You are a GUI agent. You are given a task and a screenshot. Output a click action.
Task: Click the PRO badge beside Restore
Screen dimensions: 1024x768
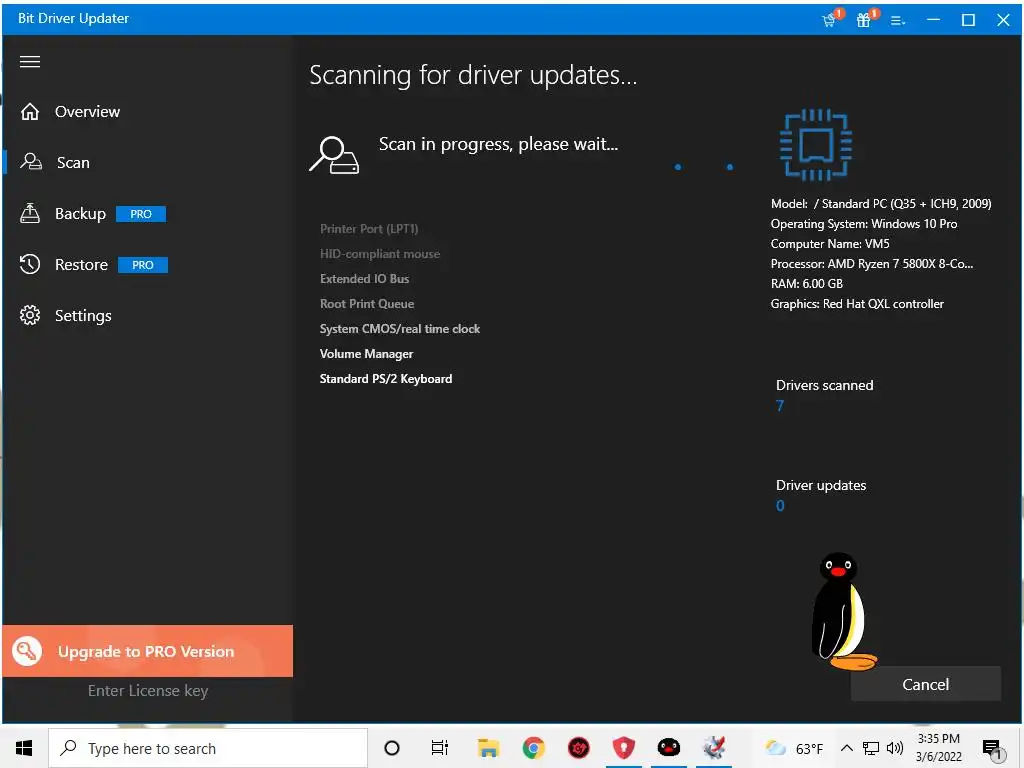point(142,265)
